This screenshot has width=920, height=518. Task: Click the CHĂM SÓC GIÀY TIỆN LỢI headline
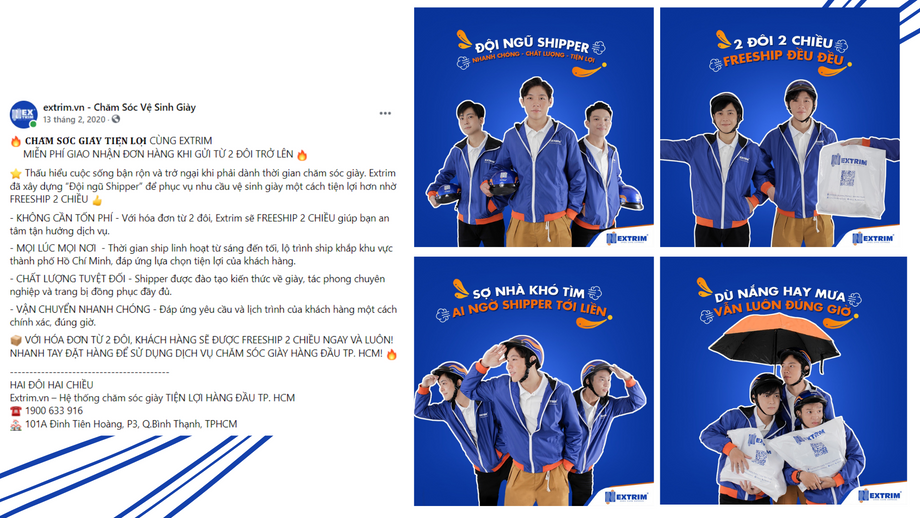(x=86, y=141)
